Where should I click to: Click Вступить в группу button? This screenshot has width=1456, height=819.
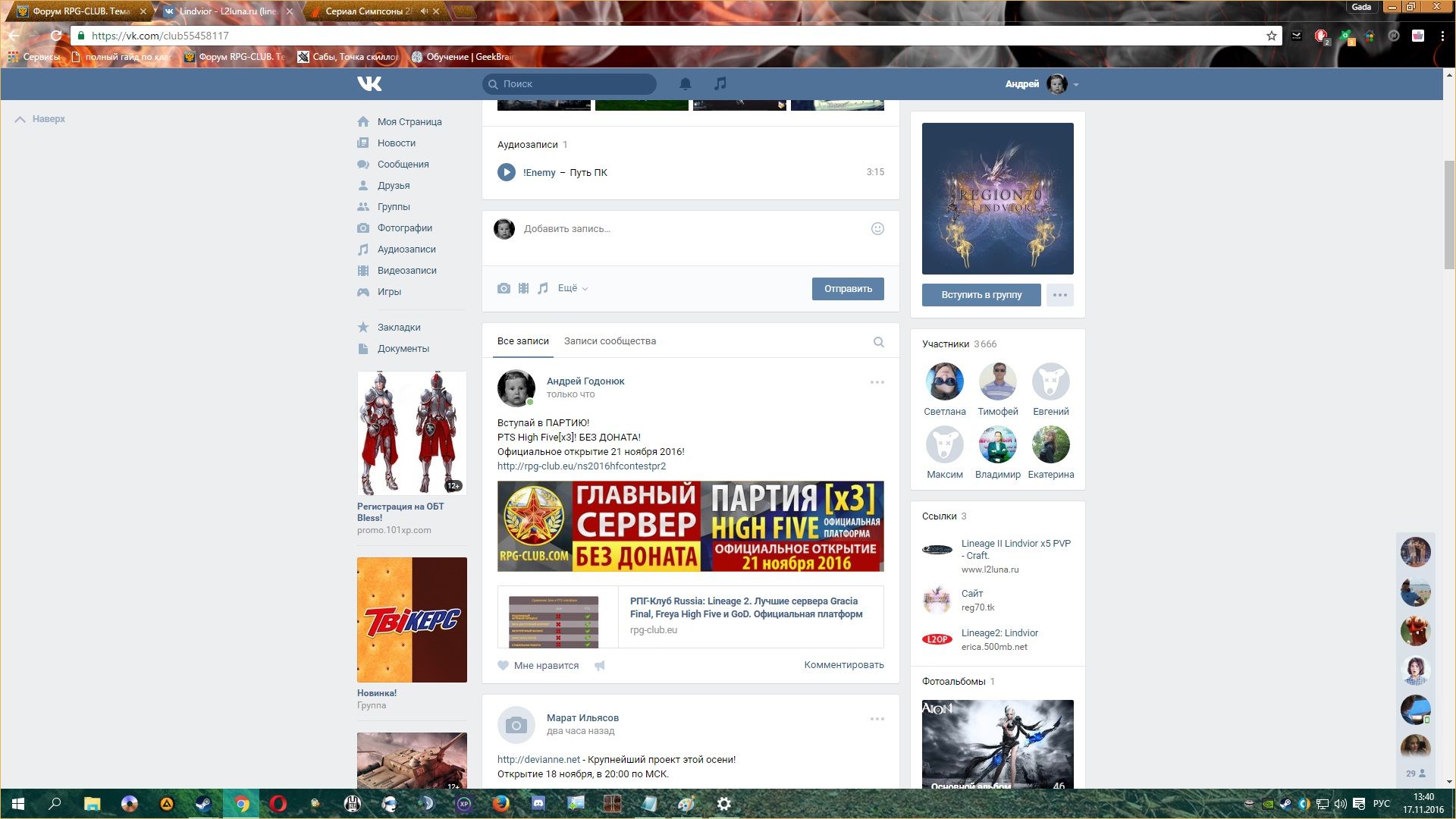[x=981, y=295]
